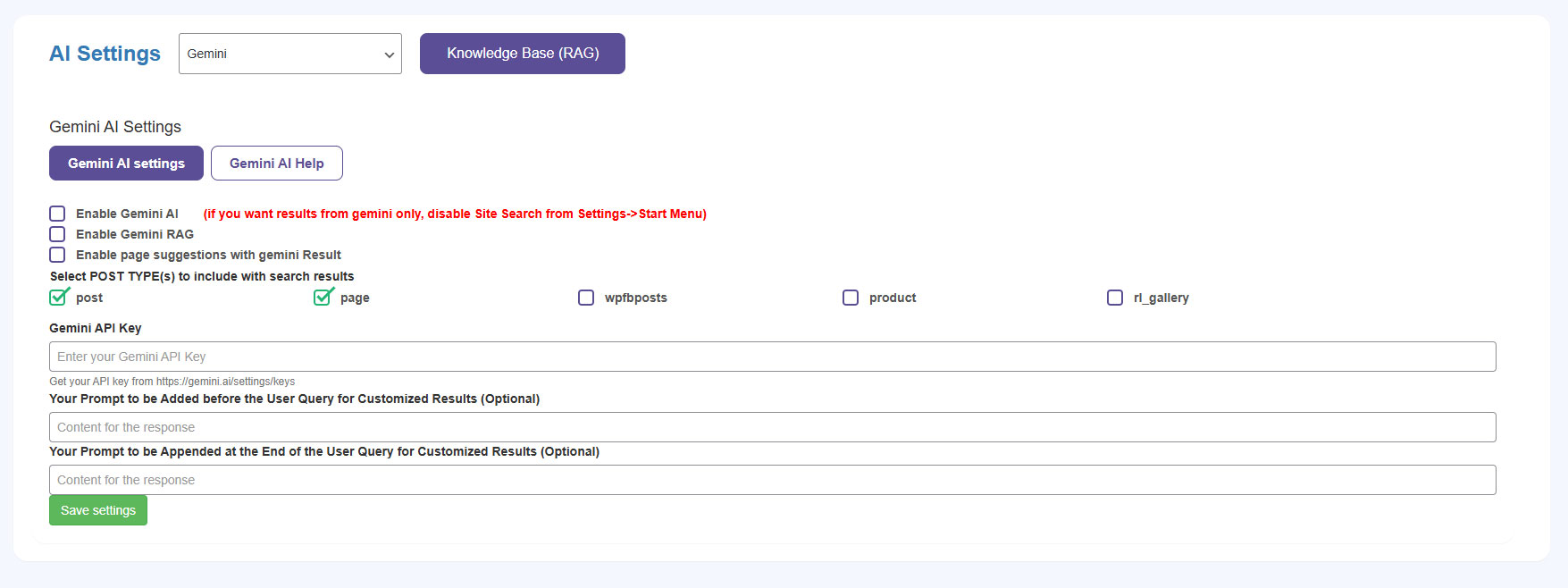Click the prompt-before-user-query text field

(x=772, y=427)
